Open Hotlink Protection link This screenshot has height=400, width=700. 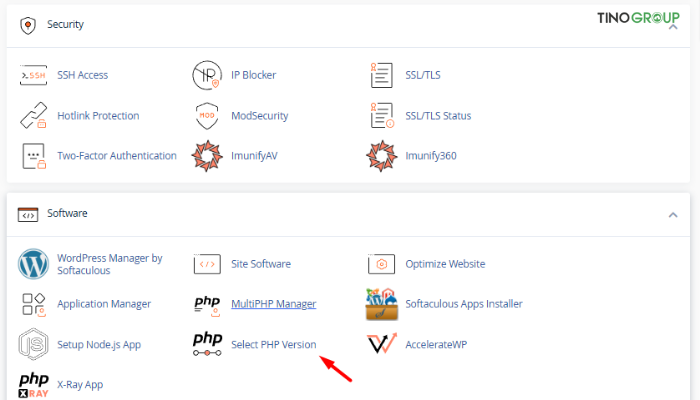(98, 116)
